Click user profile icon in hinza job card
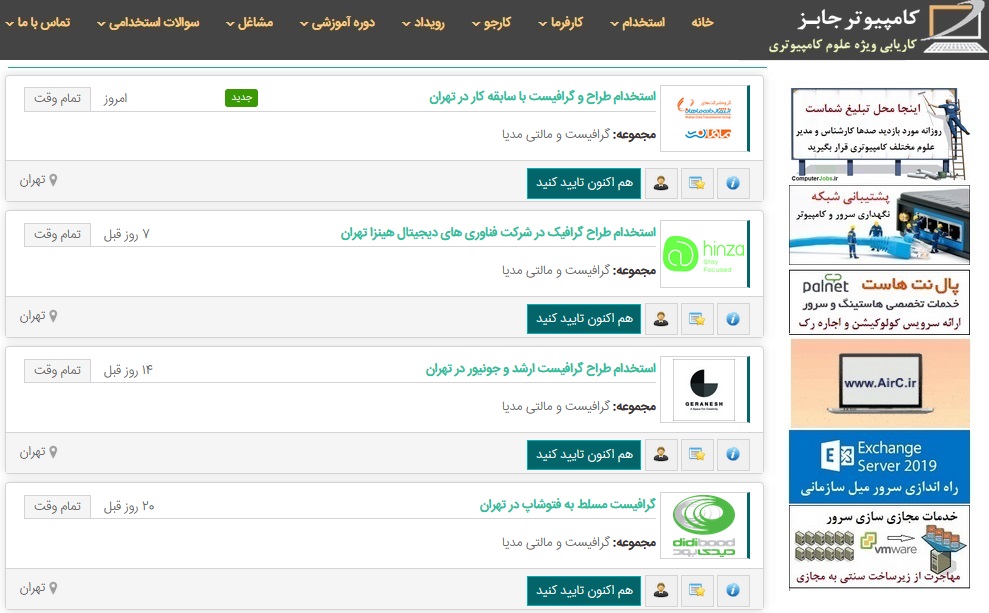989x613 pixels. pos(661,319)
